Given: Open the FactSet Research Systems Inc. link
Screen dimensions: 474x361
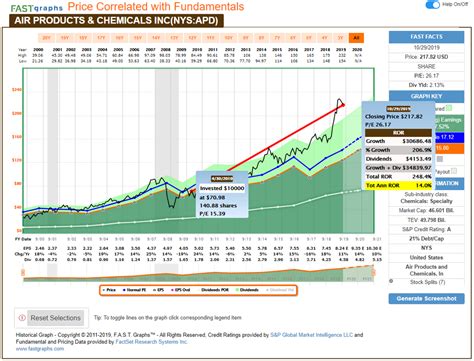Looking at the screenshot, I should (x=151, y=342).
